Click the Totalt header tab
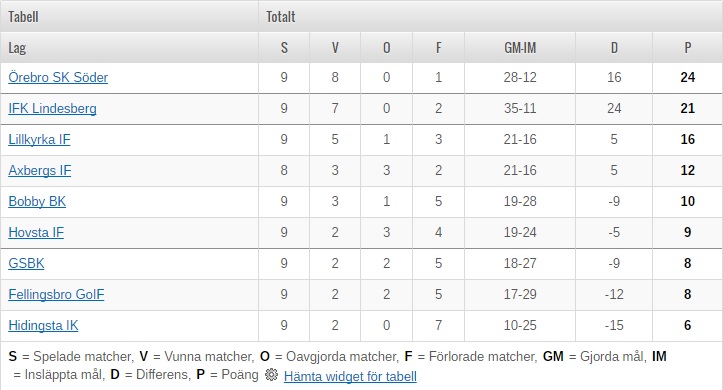The height and width of the screenshot is (390, 723). click(x=280, y=17)
